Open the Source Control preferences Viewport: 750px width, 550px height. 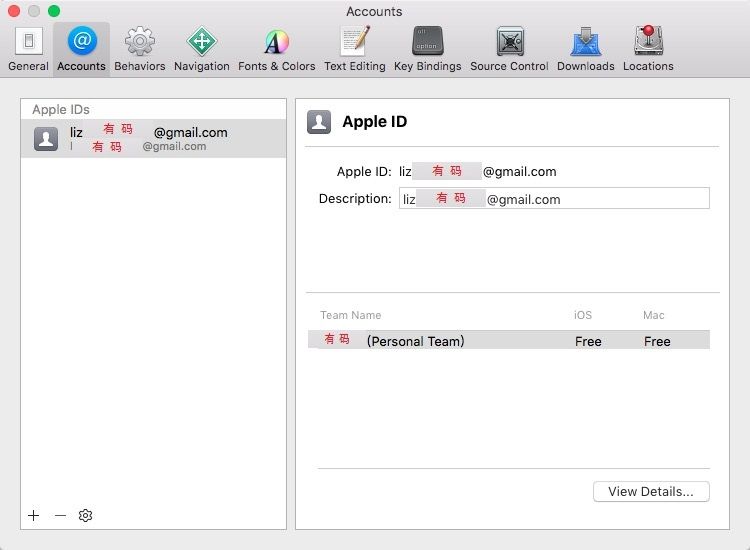(509, 48)
